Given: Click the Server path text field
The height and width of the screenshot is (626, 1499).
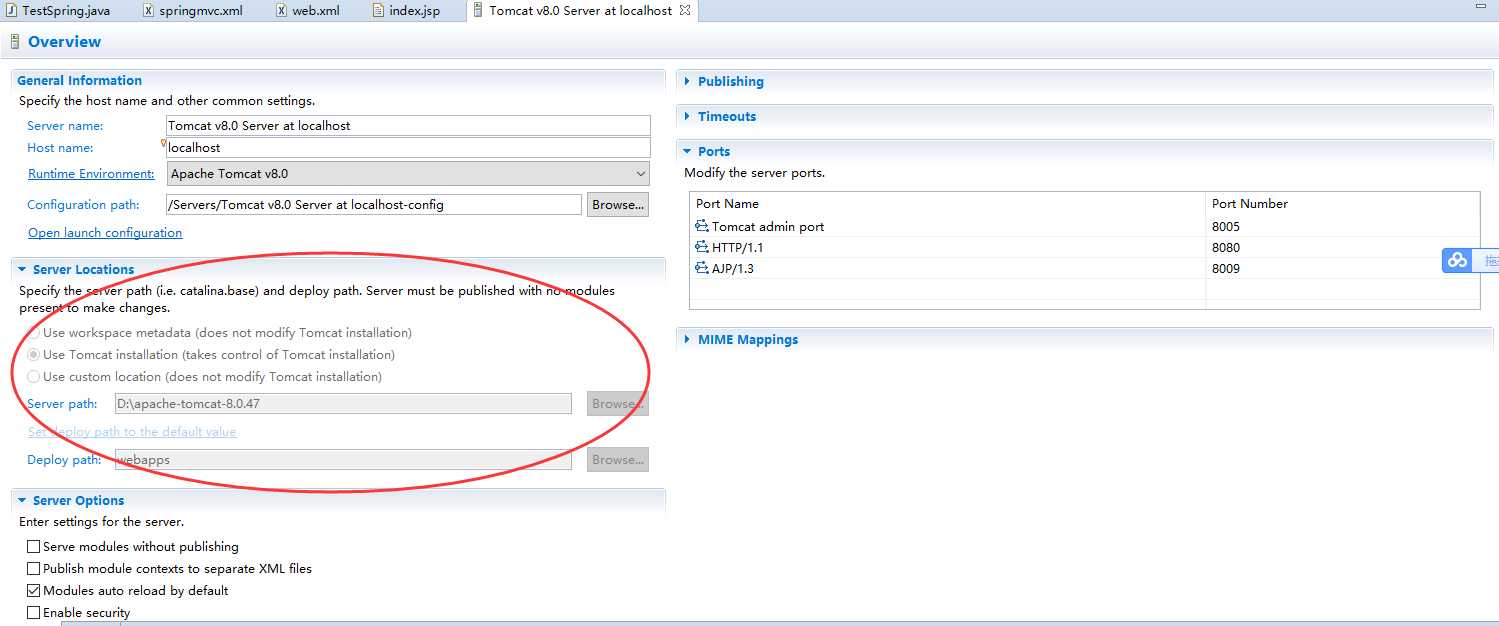Looking at the screenshot, I should 343,404.
